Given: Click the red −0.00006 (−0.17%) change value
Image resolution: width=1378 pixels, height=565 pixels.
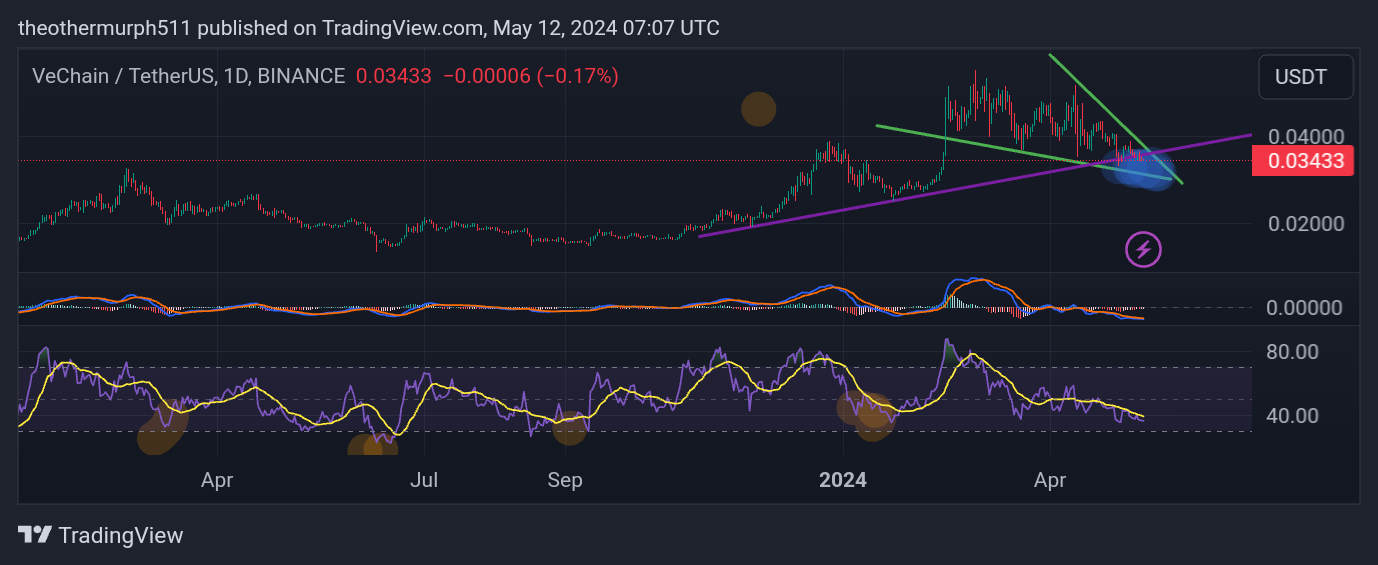Looking at the screenshot, I should 530,75.
